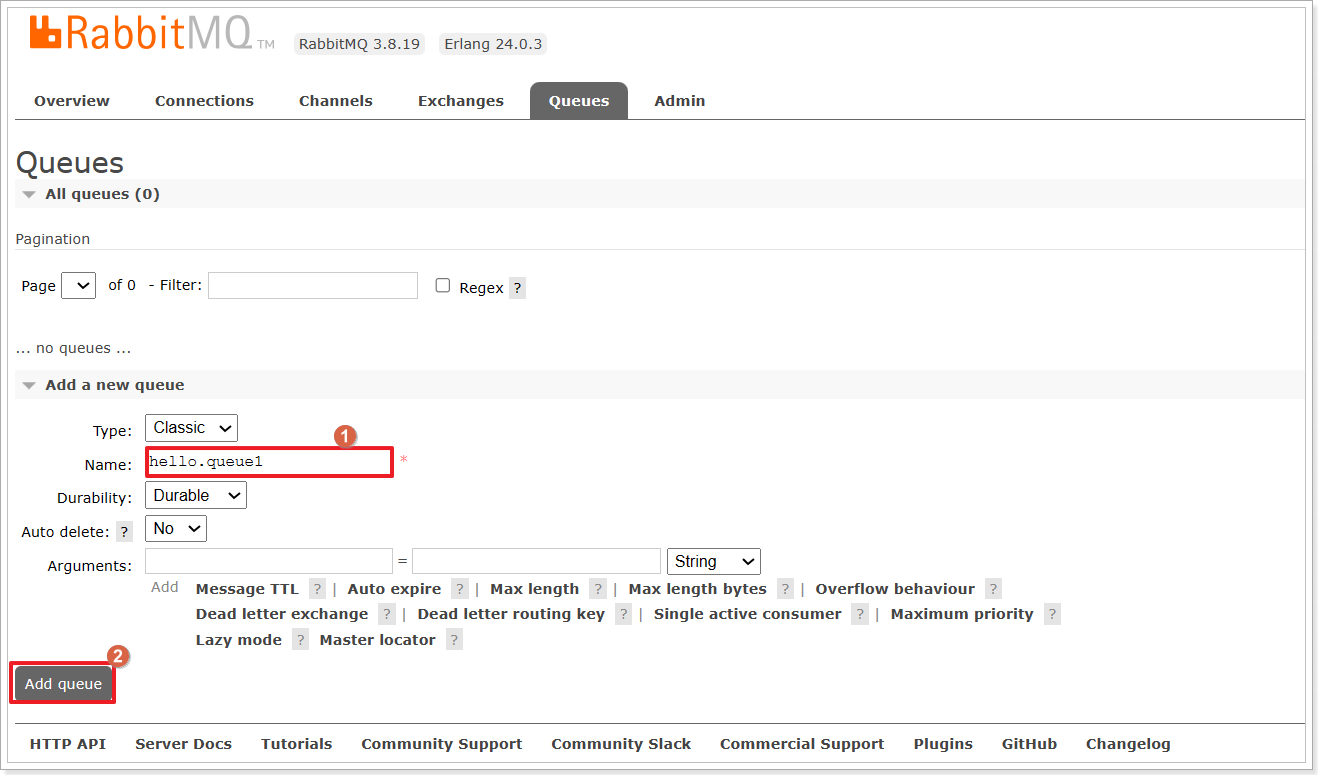Add the Maximum priority argument
The image size is (1318, 775).
[x=962, y=614]
